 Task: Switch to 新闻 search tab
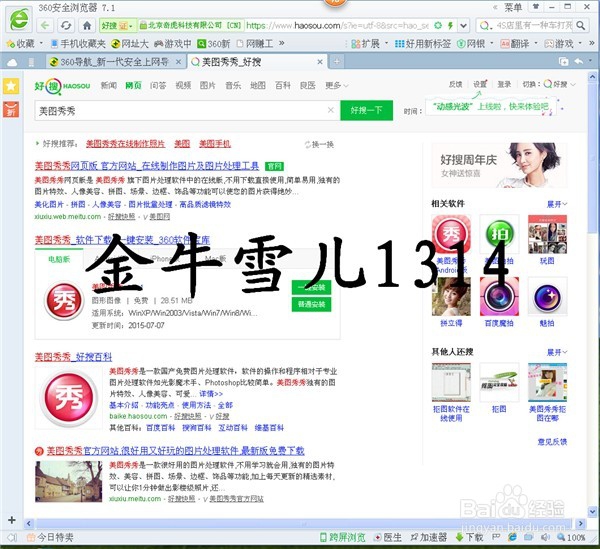pyautogui.click(x=108, y=85)
